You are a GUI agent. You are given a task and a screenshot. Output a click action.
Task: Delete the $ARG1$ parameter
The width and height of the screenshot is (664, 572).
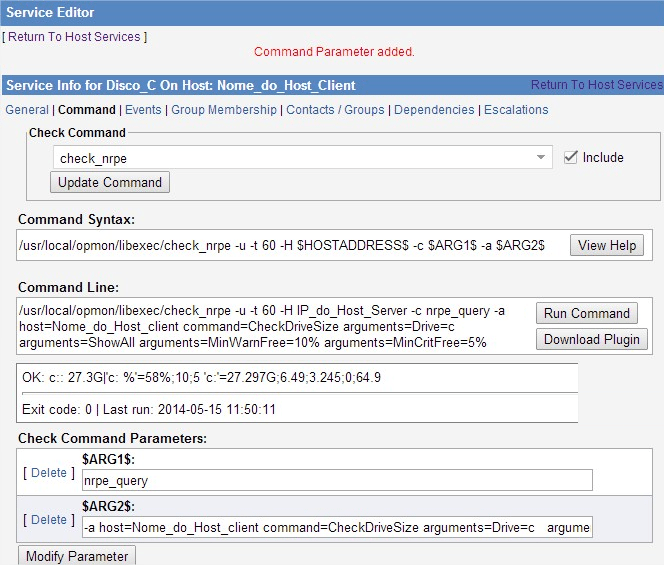coord(49,473)
